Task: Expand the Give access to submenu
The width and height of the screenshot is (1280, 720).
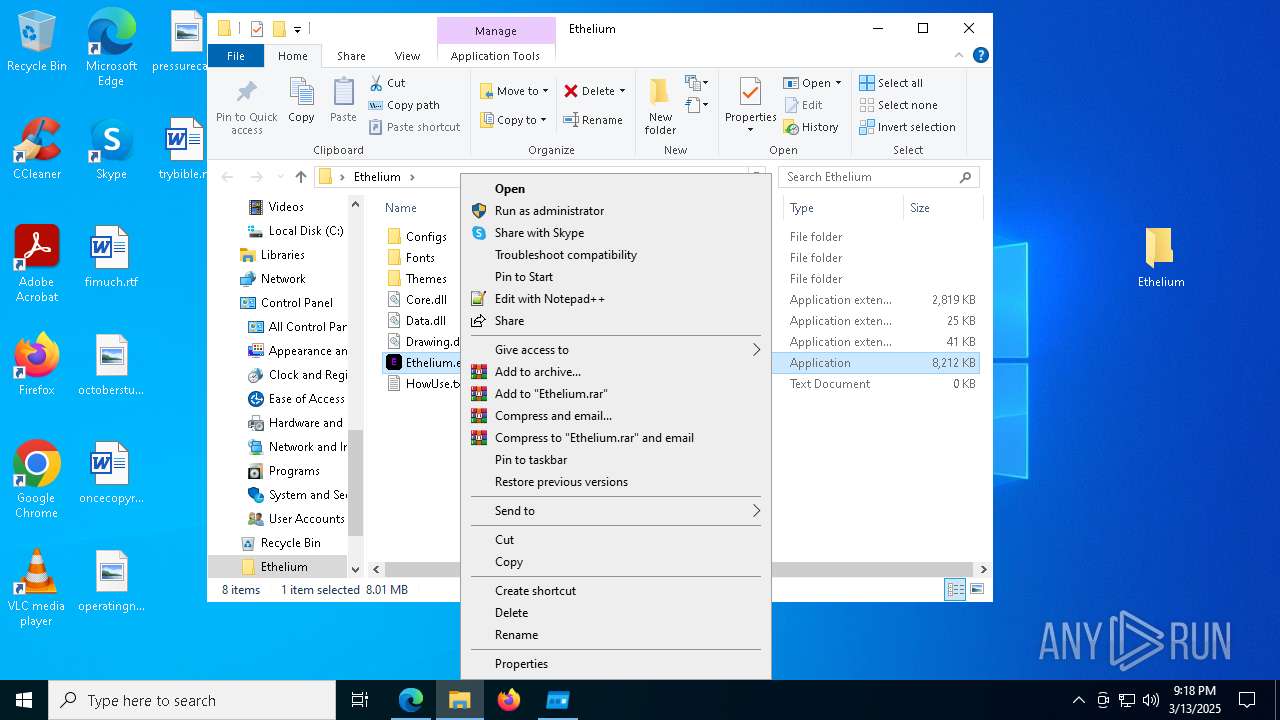Action: [615, 350]
